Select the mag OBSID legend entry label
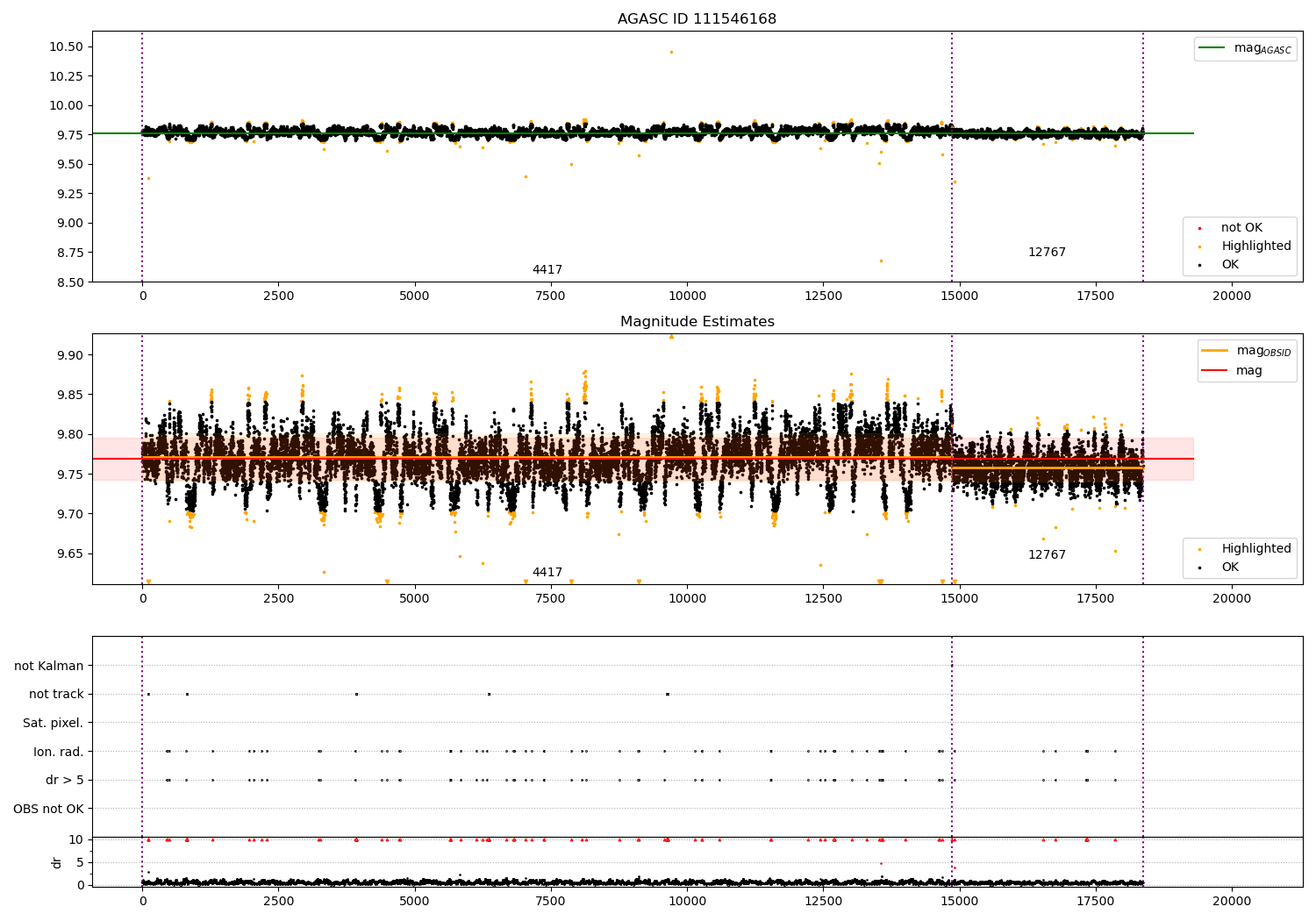The image size is (1316, 921). (x=1263, y=351)
